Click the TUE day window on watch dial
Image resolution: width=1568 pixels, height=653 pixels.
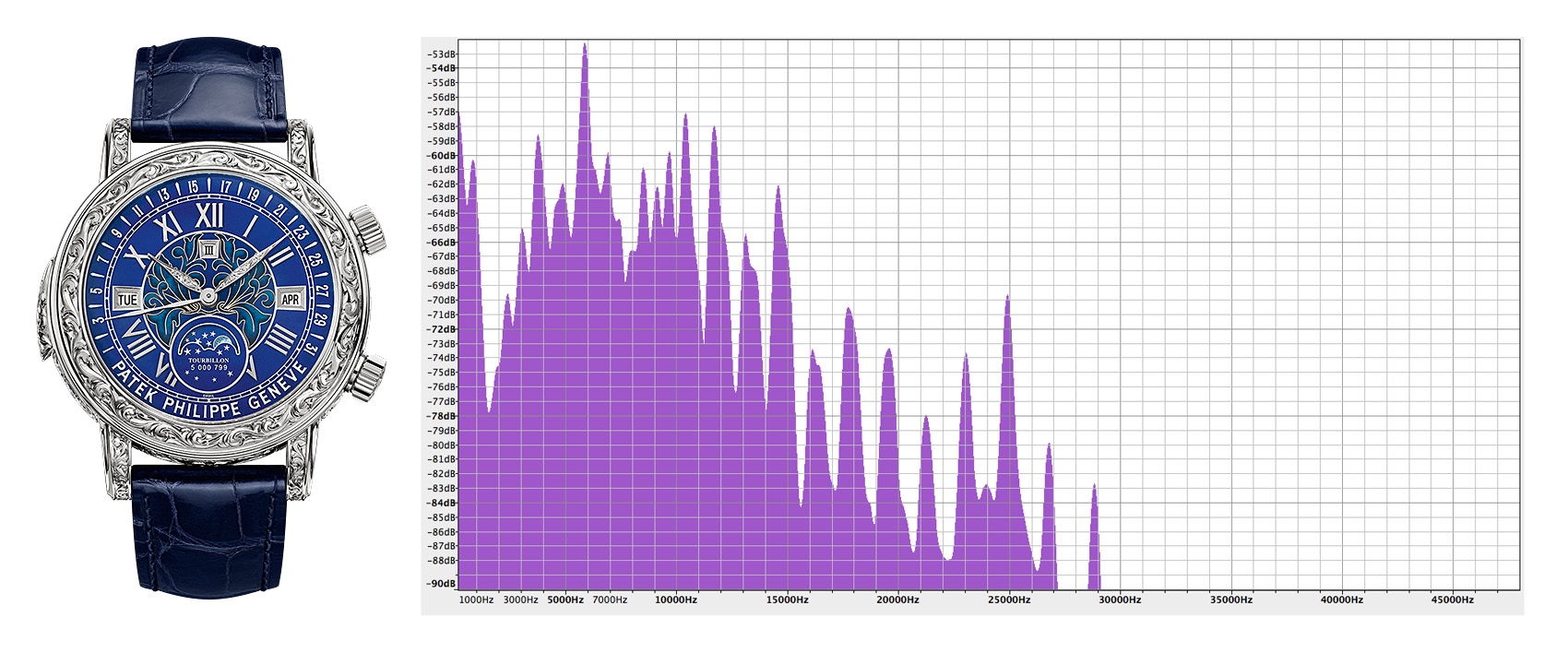[x=127, y=300]
